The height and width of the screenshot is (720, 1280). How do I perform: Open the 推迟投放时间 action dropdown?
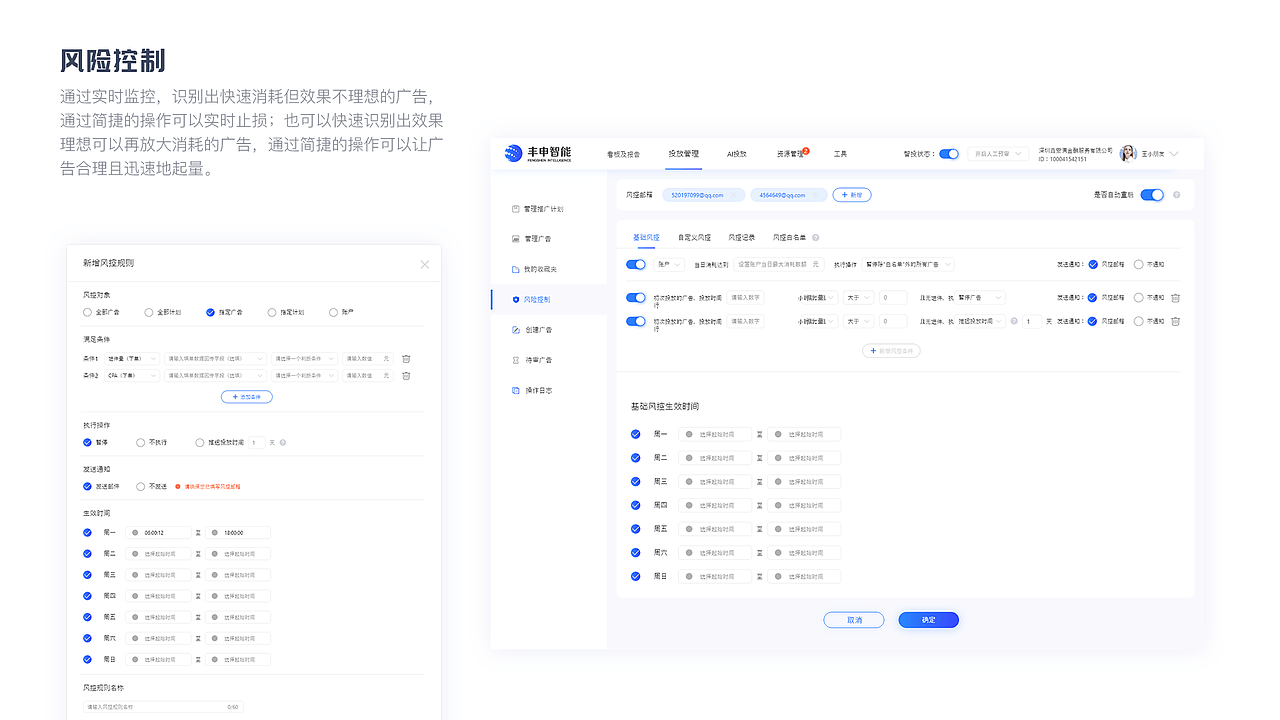click(980, 321)
